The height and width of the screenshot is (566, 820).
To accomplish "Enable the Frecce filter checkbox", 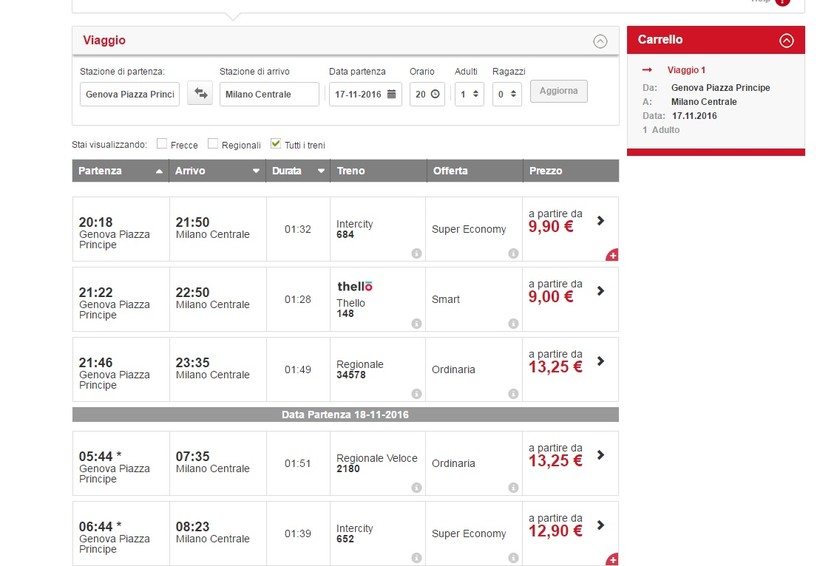I will (x=162, y=144).
